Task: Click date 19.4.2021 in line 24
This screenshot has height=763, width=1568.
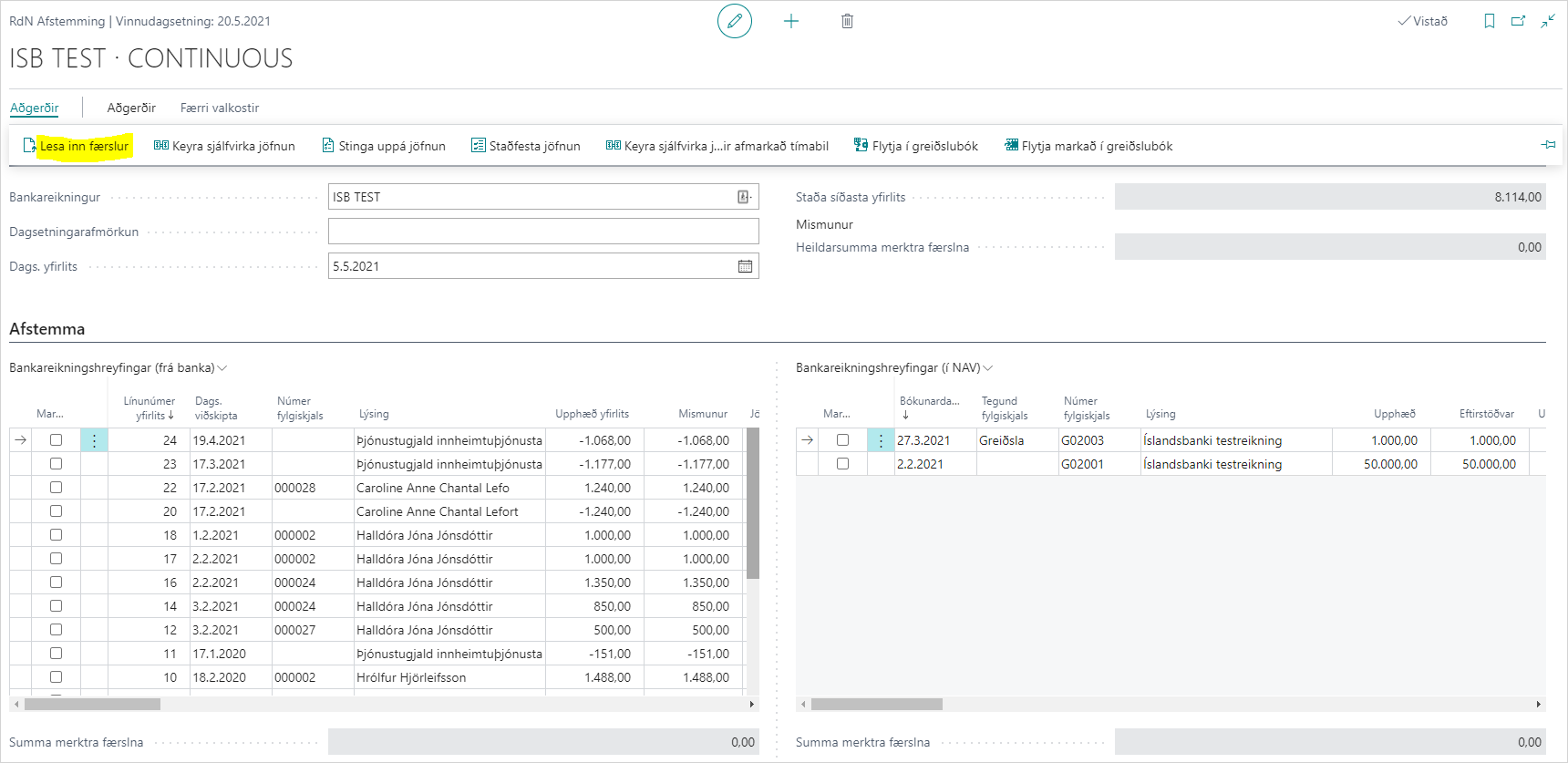Action: (x=219, y=440)
